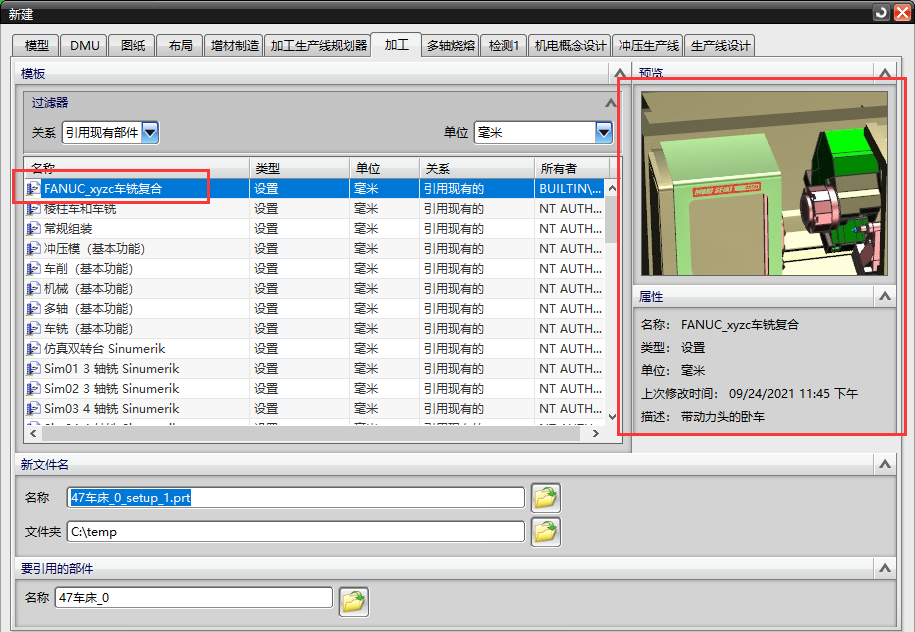Select the 车削（基本功能）template row
This screenshot has height=632, width=915.
(x=314, y=268)
